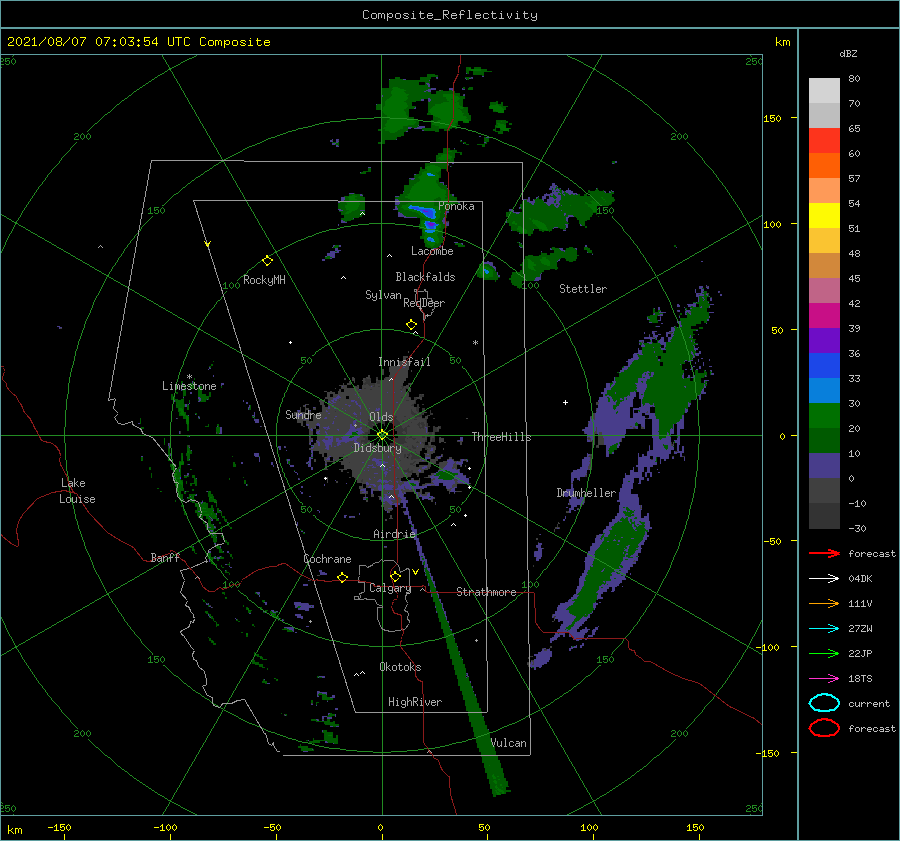Screen dimensions: 900x841
Task: Click yellow diamond marker above Calgary label
Action: pyautogui.click(x=395, y=576)
